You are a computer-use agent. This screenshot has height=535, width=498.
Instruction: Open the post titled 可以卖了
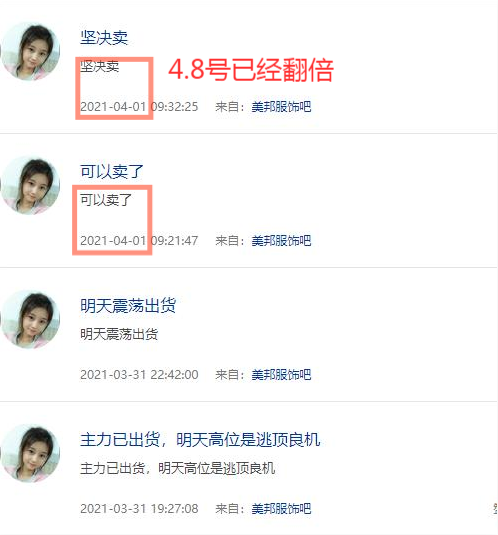112,171
